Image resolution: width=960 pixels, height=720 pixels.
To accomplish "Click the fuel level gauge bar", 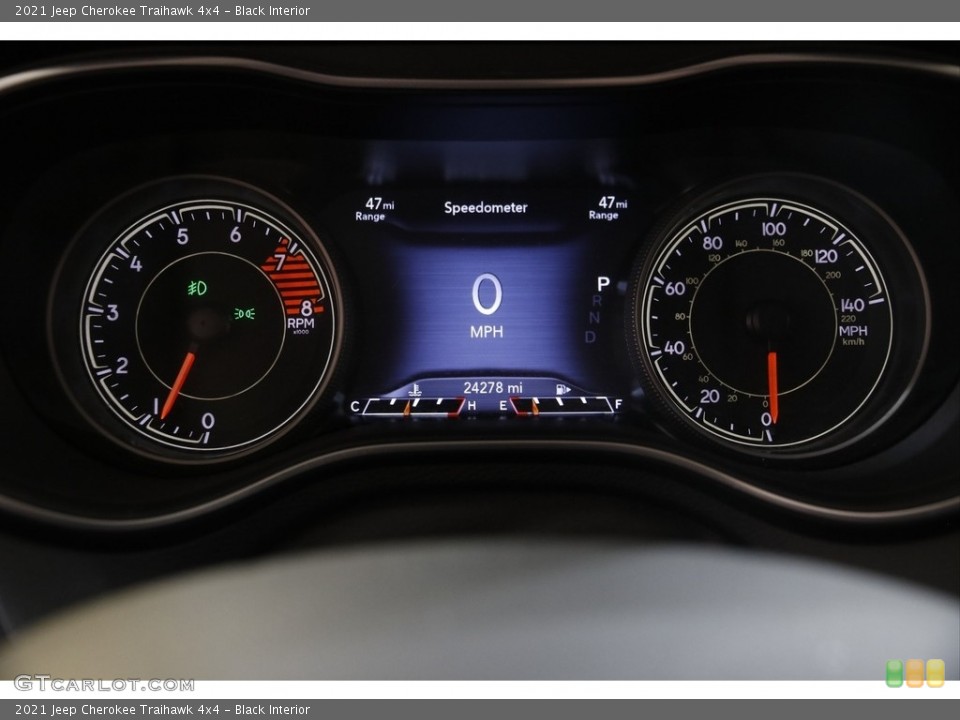I will tap(562, 406).
